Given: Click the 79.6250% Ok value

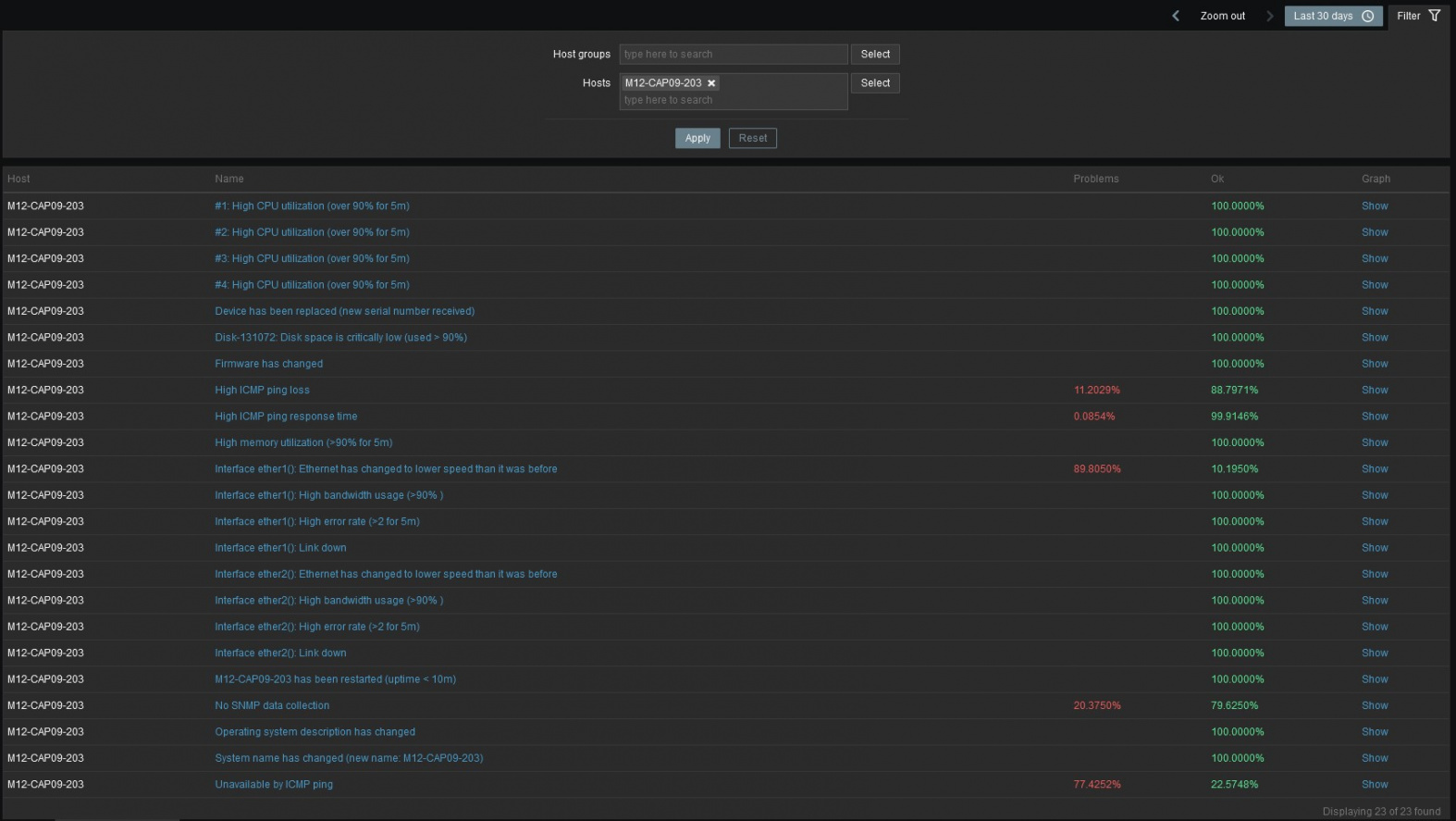Looking at the screenshot, I should (x=1235, y=705).
